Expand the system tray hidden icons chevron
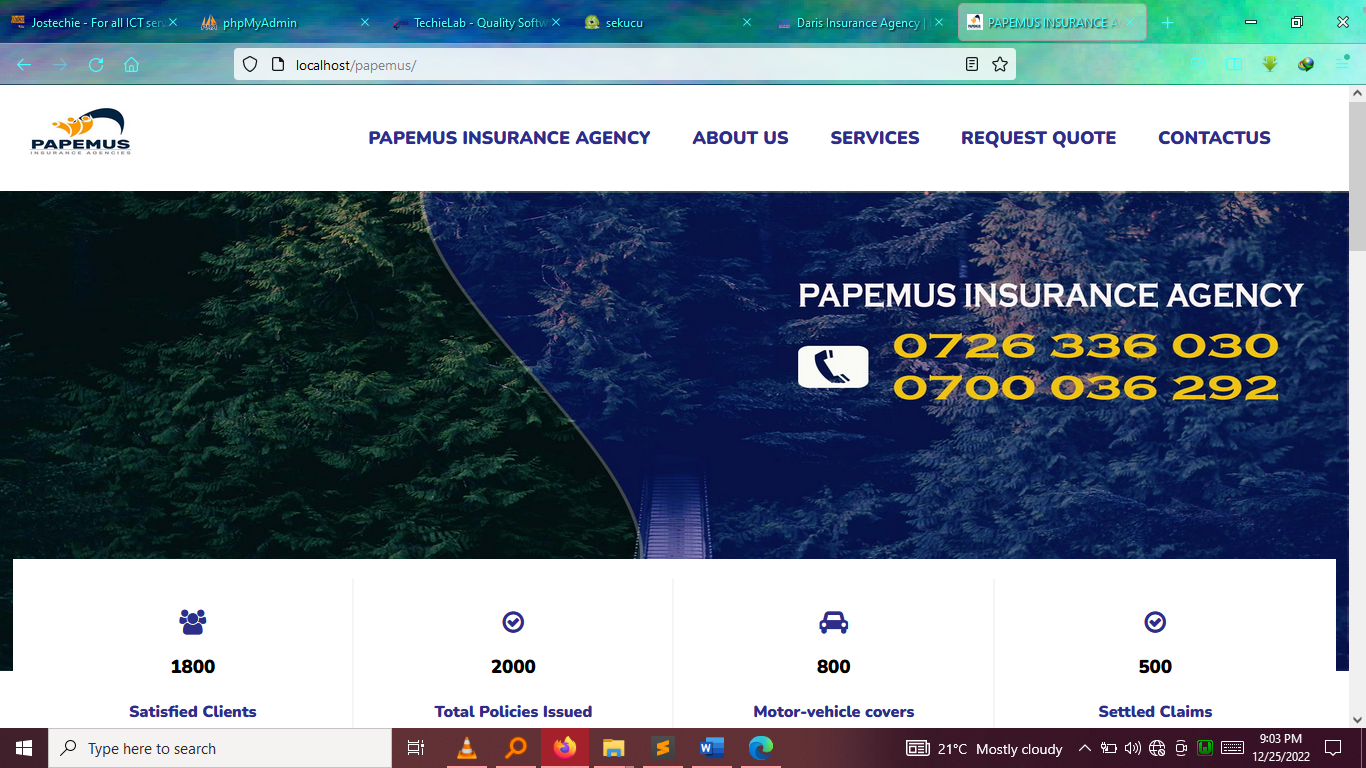1366x768 pixels. tap(1084, 748)
